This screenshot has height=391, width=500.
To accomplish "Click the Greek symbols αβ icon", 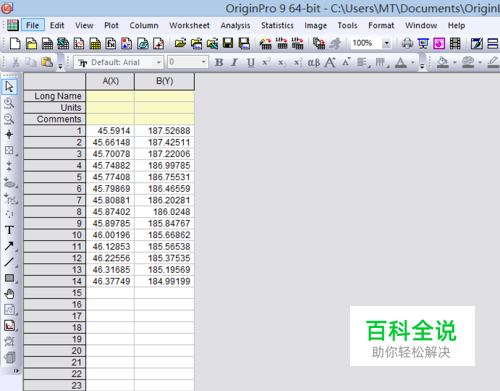I will pos(314,62).
